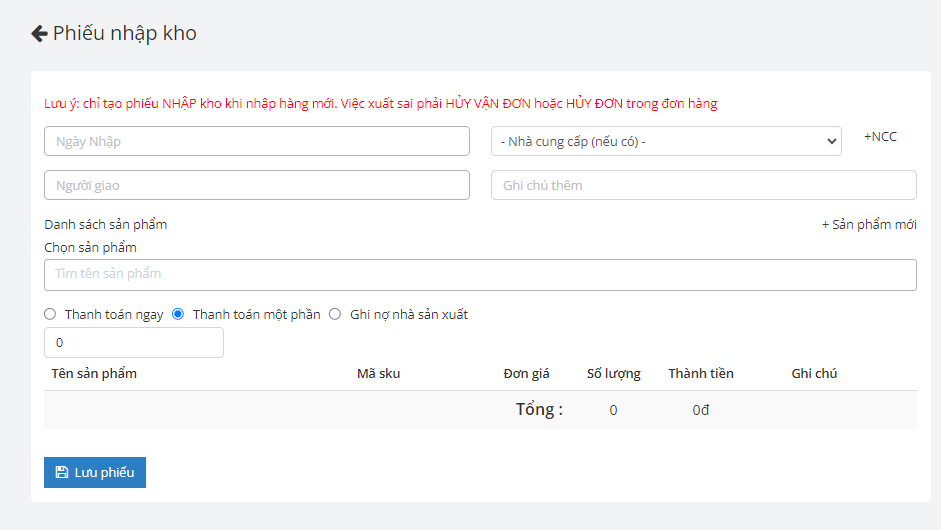Choose the Ghi nợ nhà sản xuất radio
Image resolution: width=941 pixels, height=530 pixels.
click(x=335, y=314)
